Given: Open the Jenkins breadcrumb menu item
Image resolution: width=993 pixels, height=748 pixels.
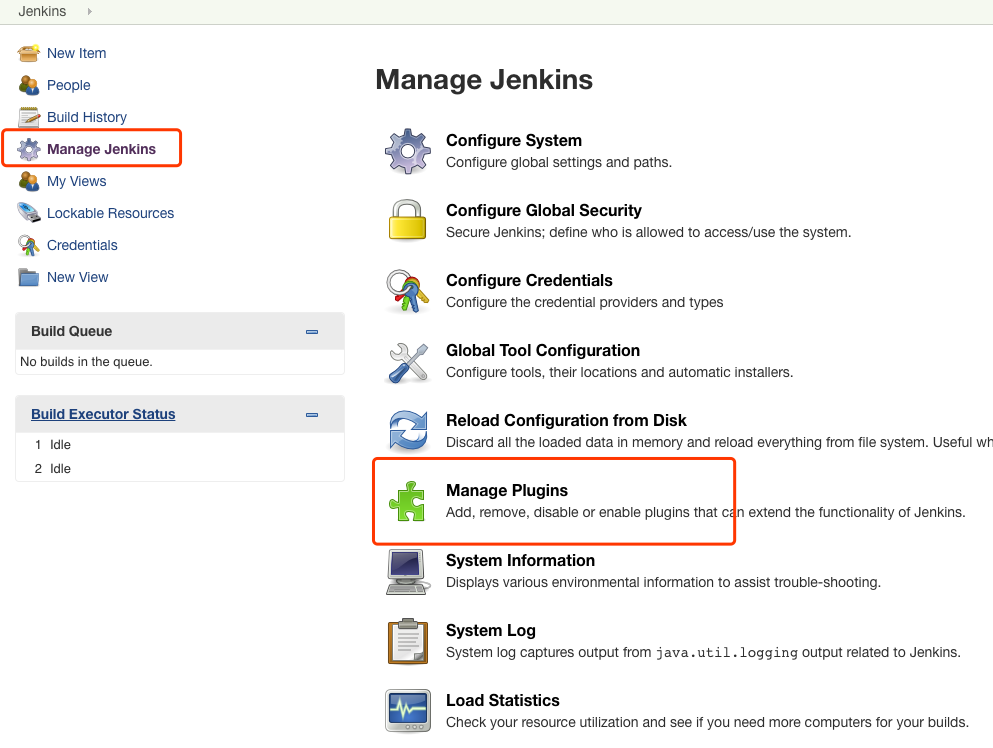Looking at the screenshot, I should pos(41,12).
